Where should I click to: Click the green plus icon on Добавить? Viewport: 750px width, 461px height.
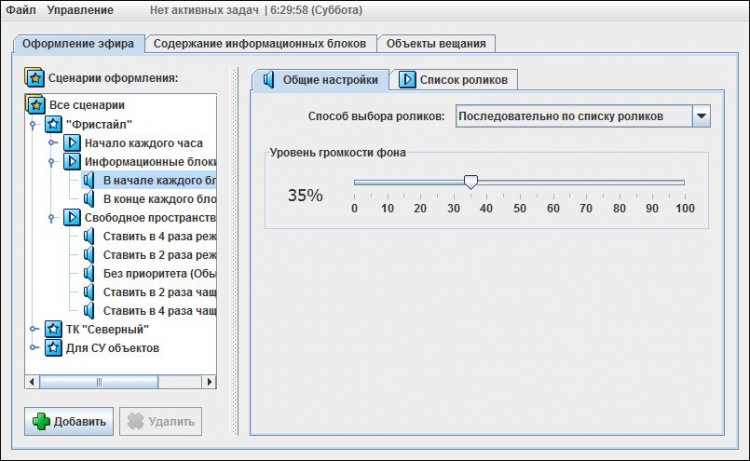(41, 421)
